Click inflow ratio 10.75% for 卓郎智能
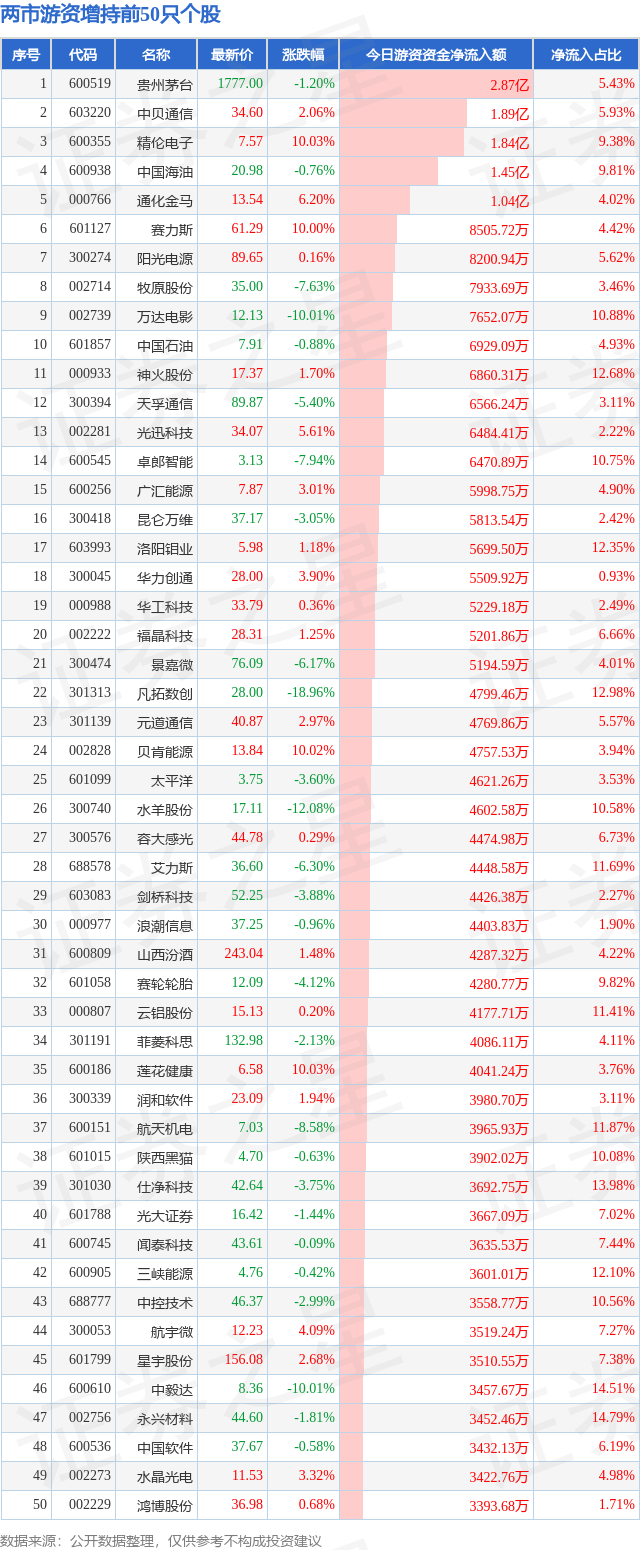The image size is (640, 1550). (x=614, y=461)
